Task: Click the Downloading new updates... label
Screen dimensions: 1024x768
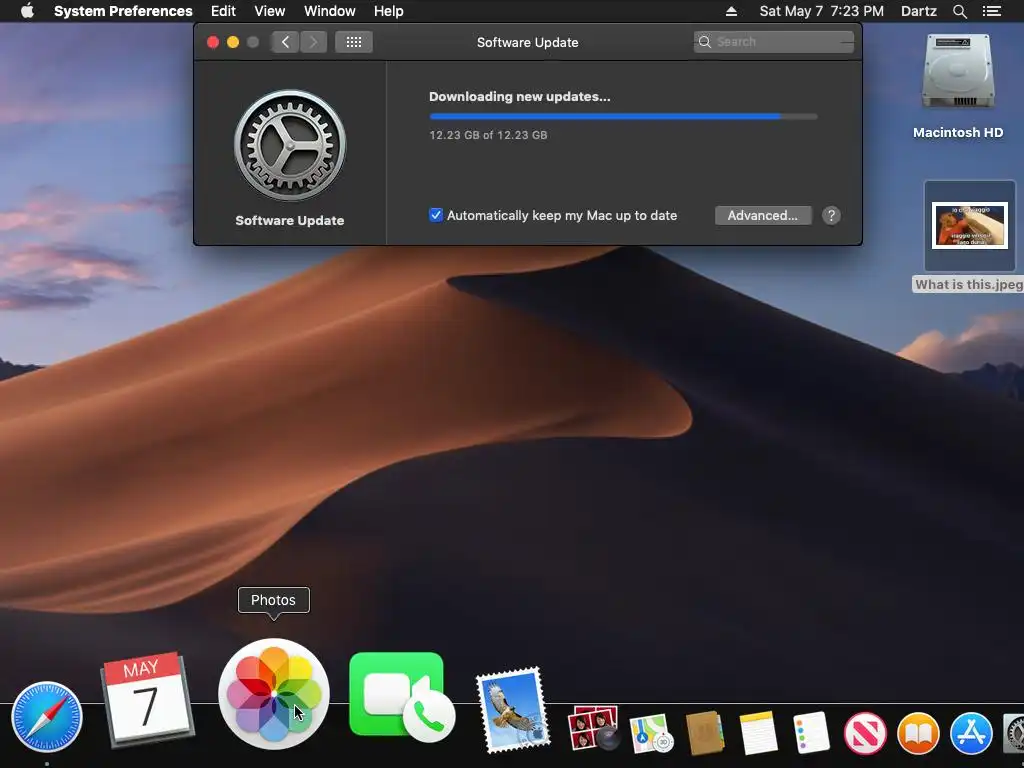Action: pos(520,97)
